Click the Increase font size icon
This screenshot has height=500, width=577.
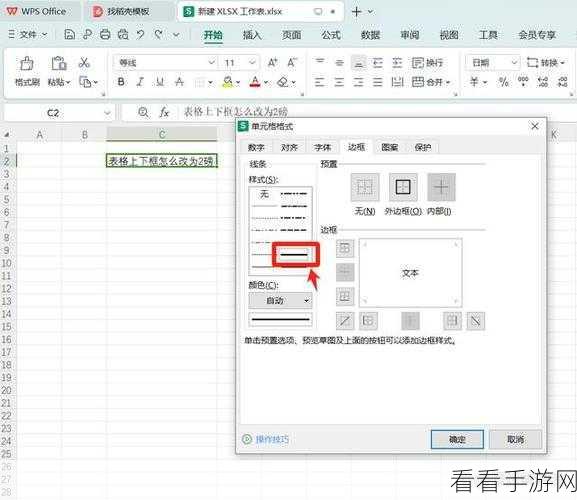[x=272, y=63]
